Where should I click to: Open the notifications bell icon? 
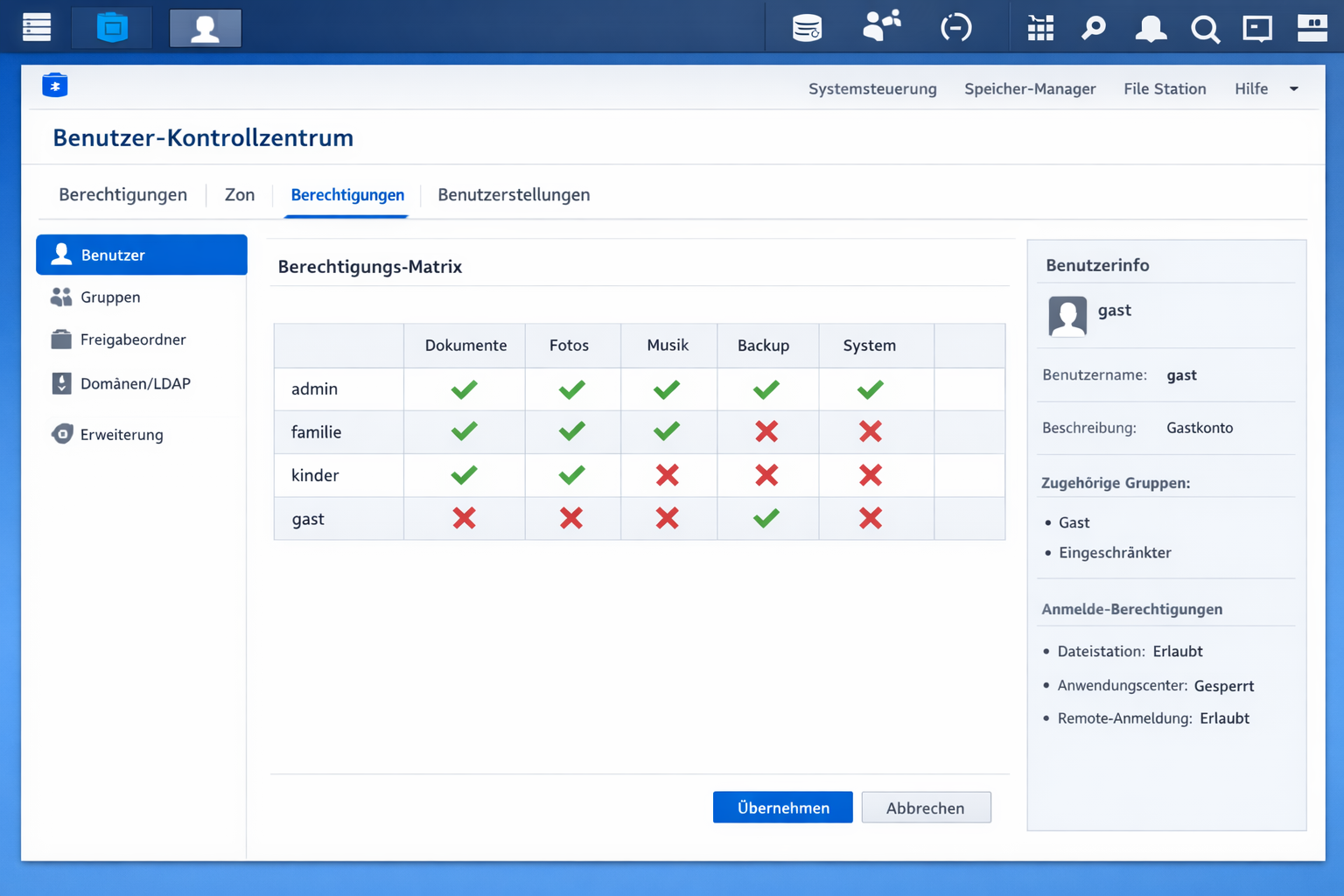1151,29
